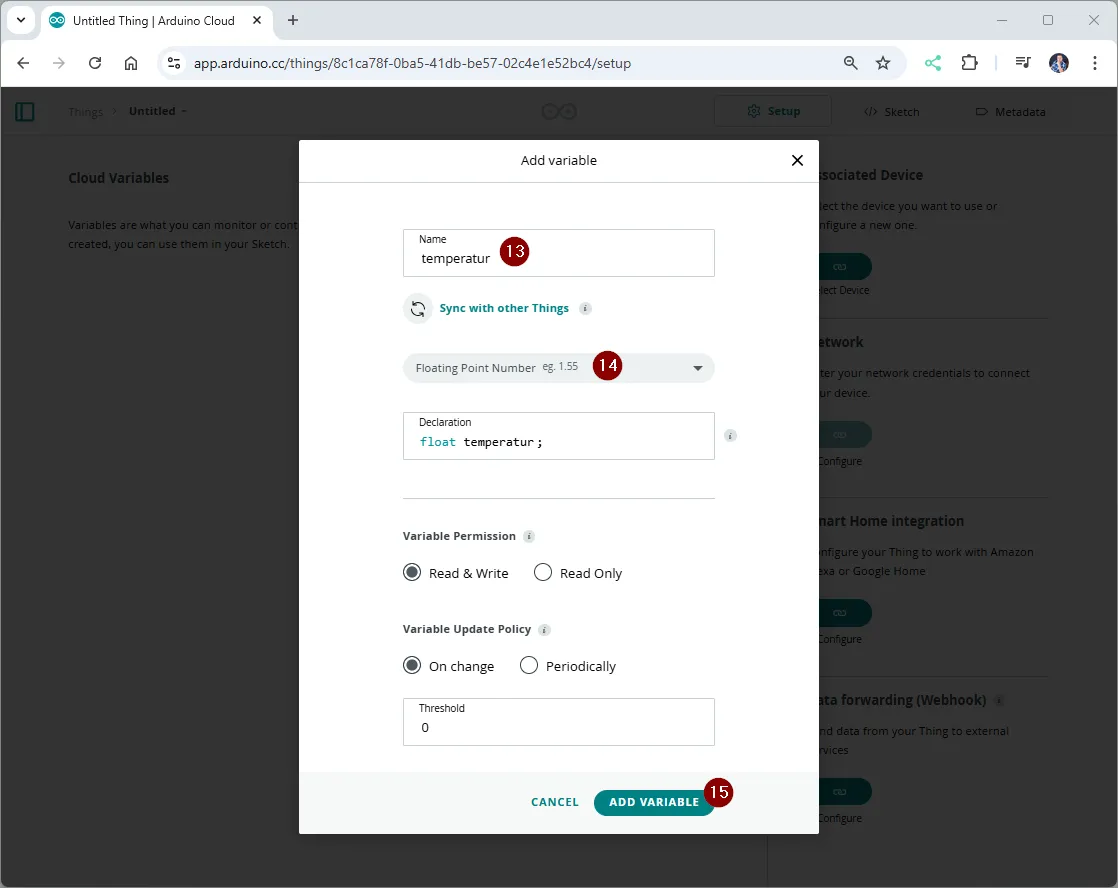Open the browser Extensions puzzle icon
The height and width of the screenshot is (888, 1118).
(x=969, y=63)
